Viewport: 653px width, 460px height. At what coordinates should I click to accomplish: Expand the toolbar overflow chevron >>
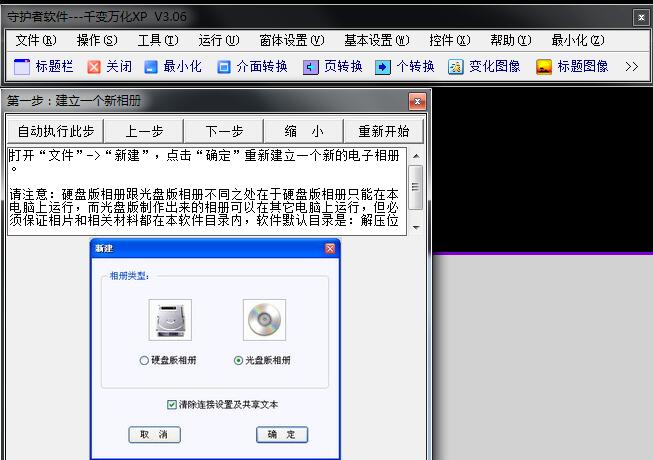point(631,67)
